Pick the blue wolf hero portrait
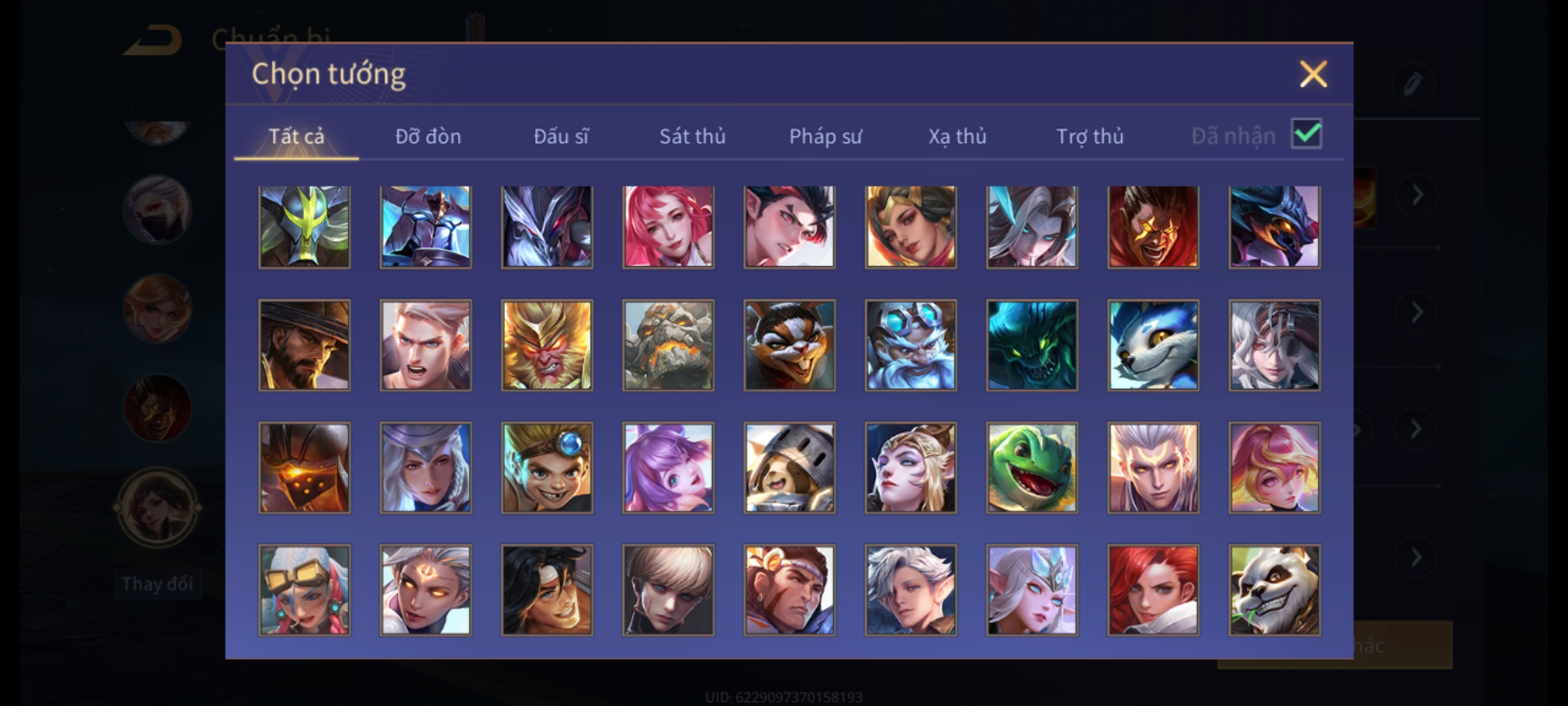Viewport: 1568px width, 706px height. [1153, 345]
